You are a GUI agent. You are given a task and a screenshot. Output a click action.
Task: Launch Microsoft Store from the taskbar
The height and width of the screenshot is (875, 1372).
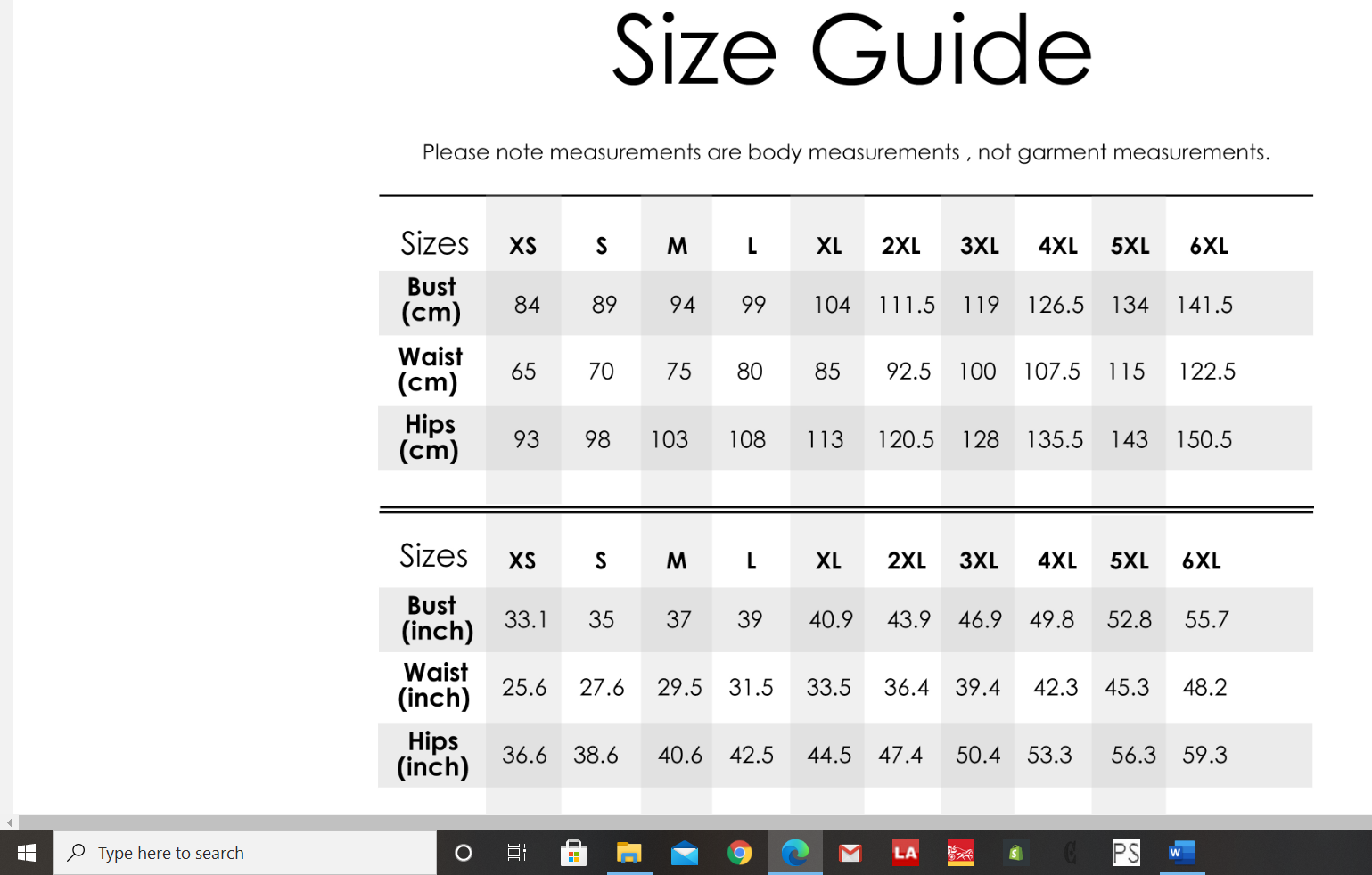pyautogui.click(x=573, y=853)
